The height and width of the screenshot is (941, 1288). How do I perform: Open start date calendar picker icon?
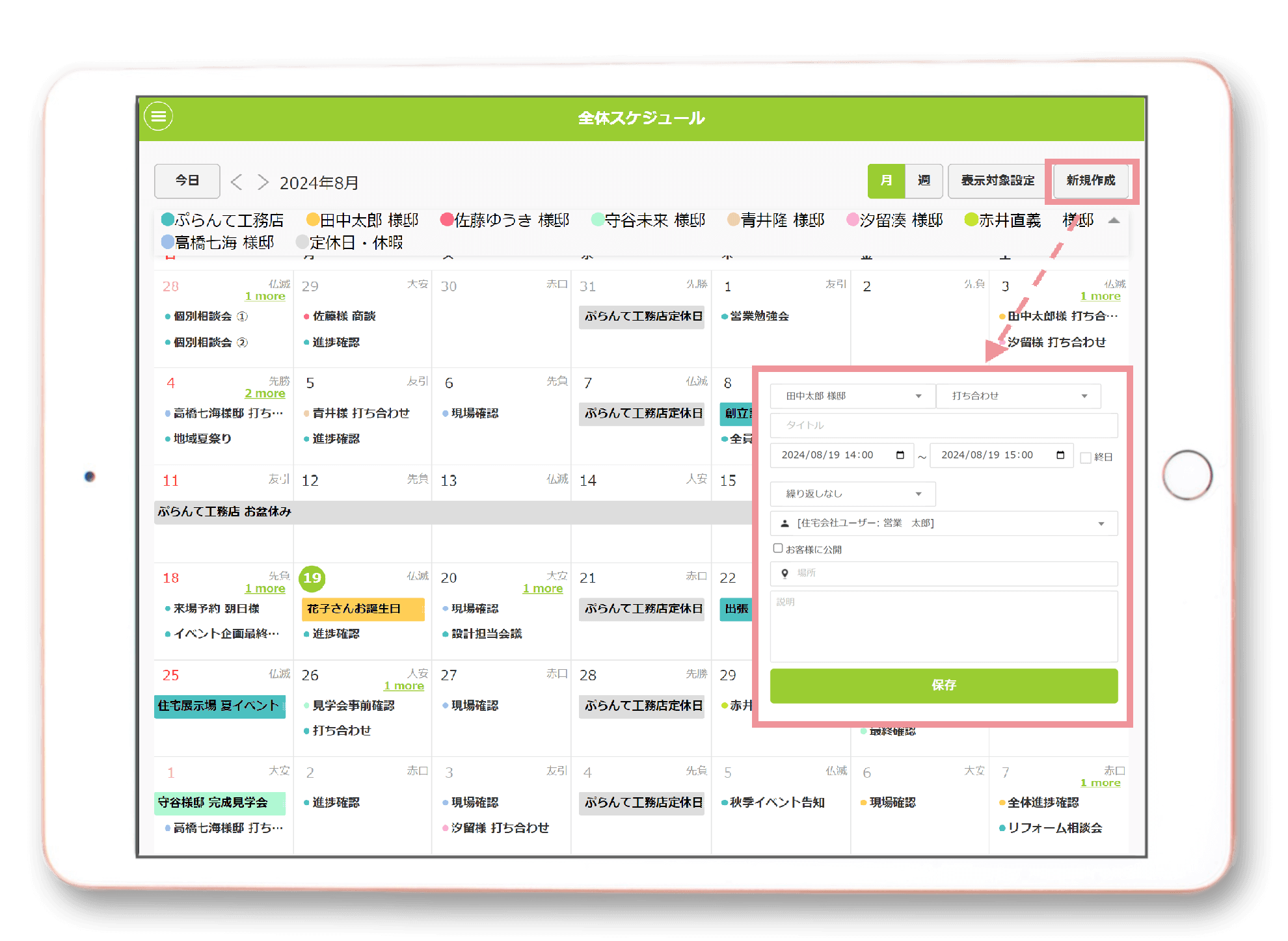(x=900, y=455)
